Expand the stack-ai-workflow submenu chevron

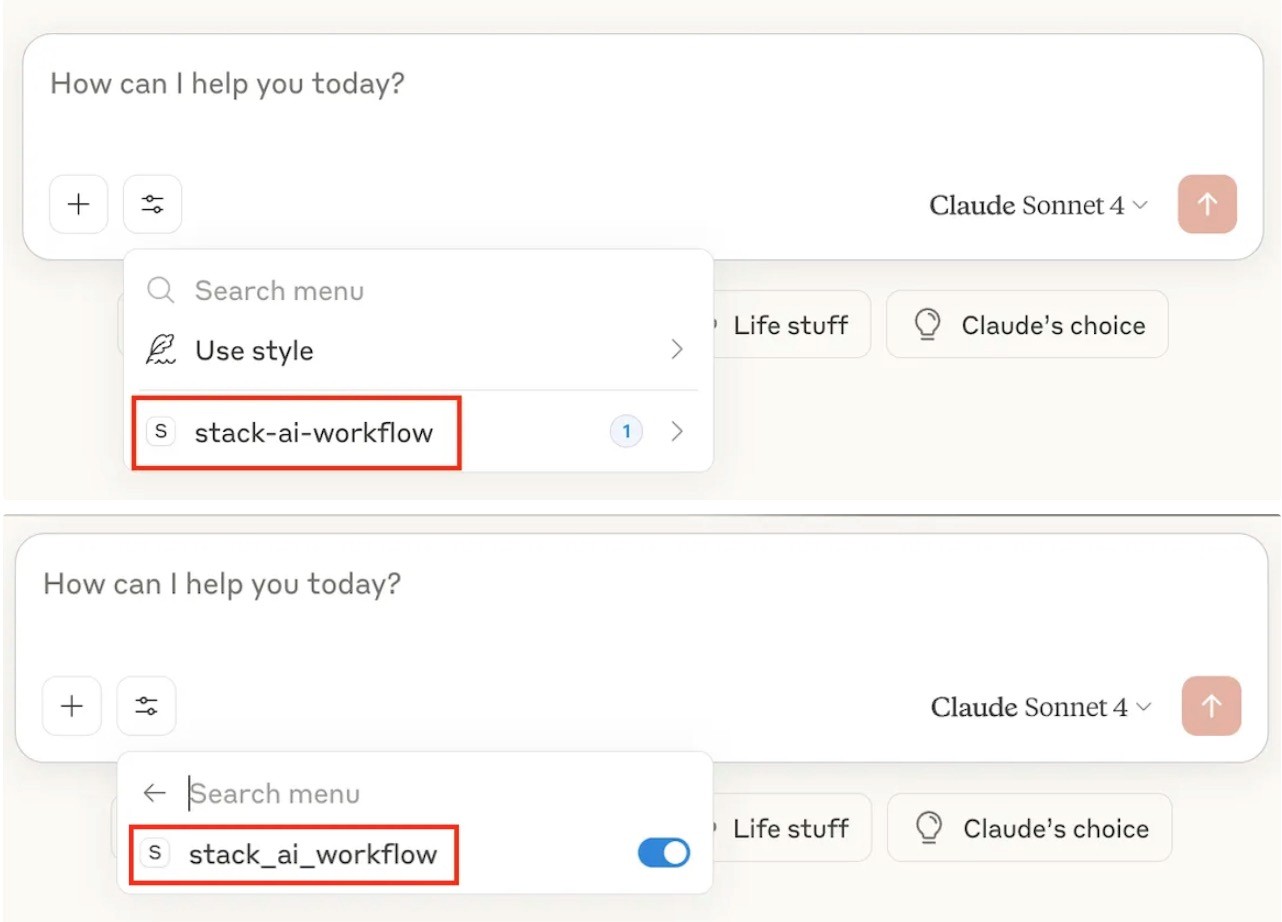pyautogui.click(x=677, y=431)
